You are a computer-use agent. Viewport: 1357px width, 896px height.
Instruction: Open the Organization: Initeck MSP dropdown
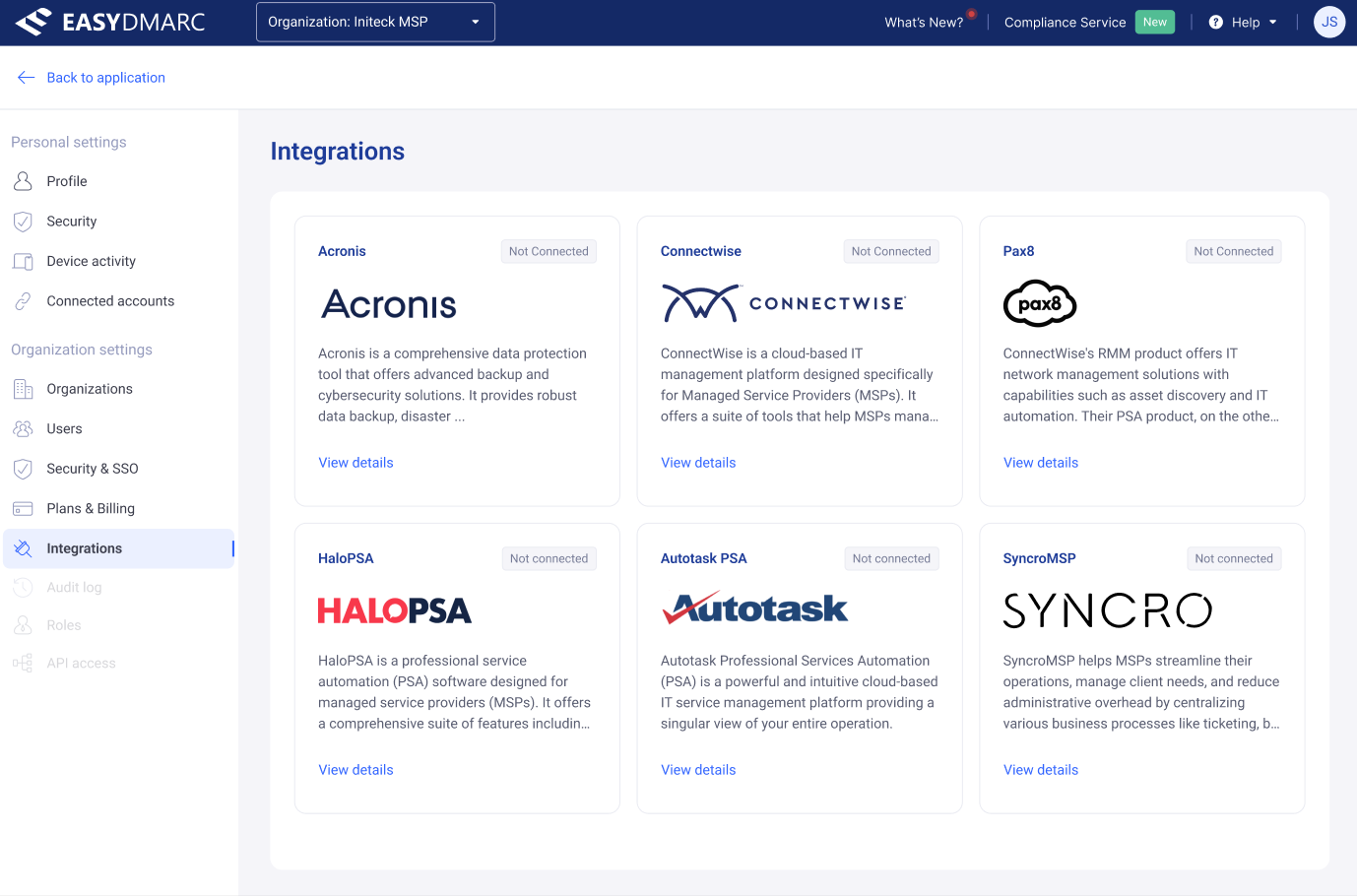[x=375, y=22]
